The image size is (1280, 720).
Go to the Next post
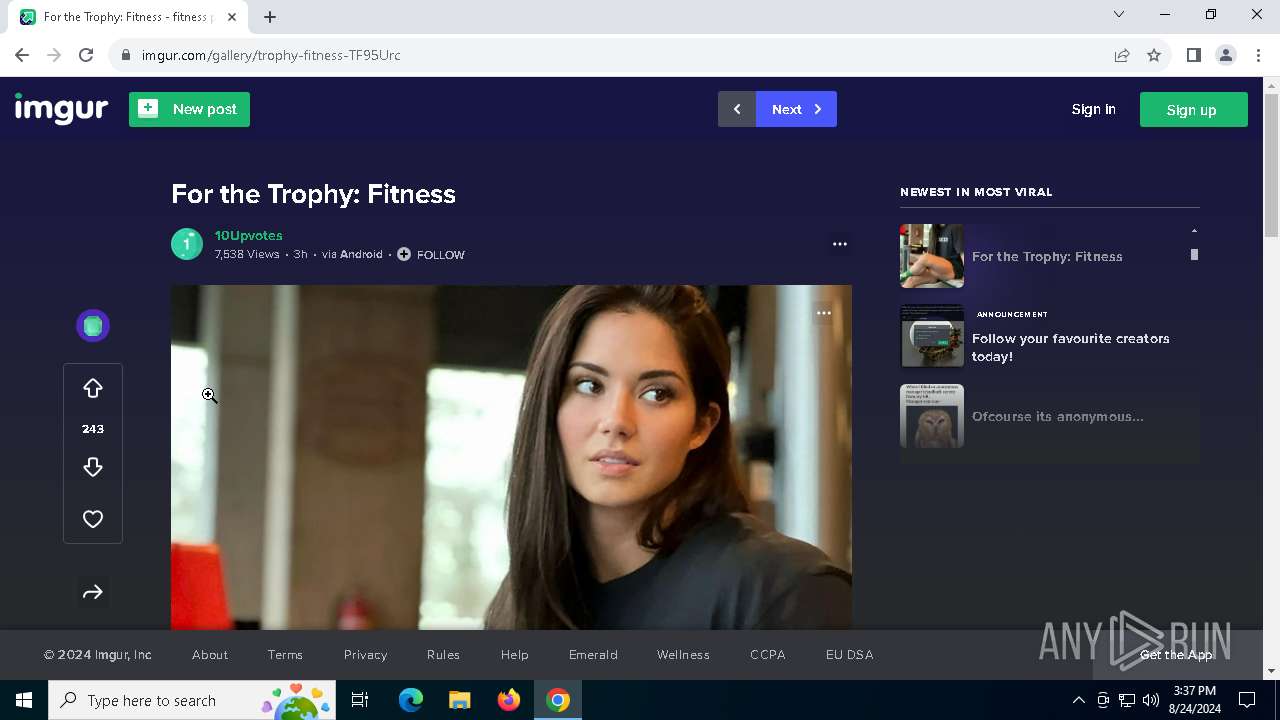click(796, 109)
